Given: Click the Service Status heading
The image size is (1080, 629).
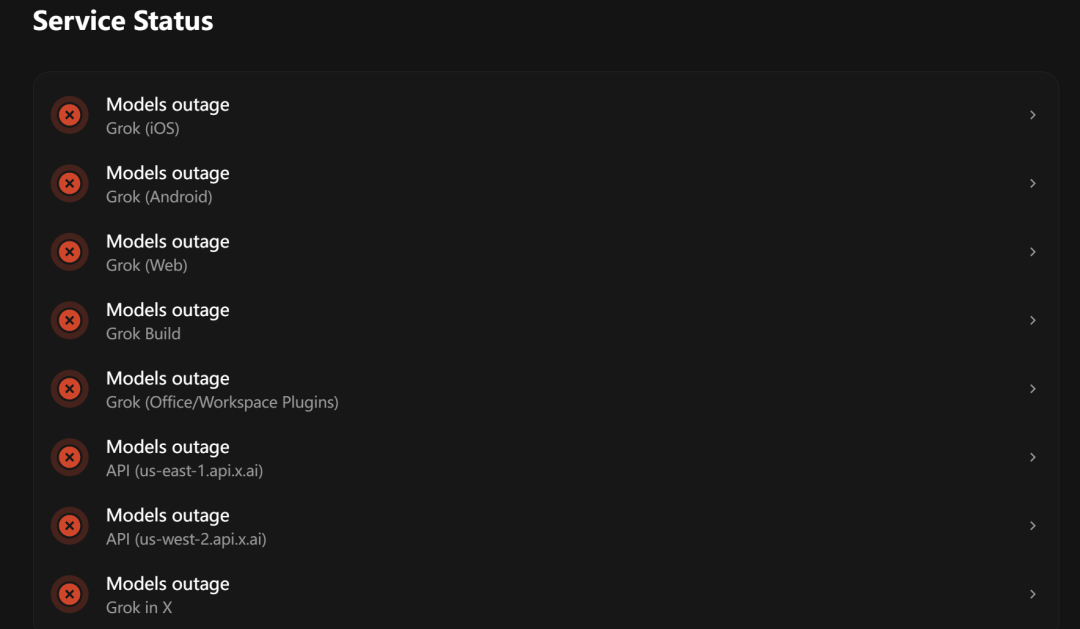Looking at the screenshot, I should point(123,21).
